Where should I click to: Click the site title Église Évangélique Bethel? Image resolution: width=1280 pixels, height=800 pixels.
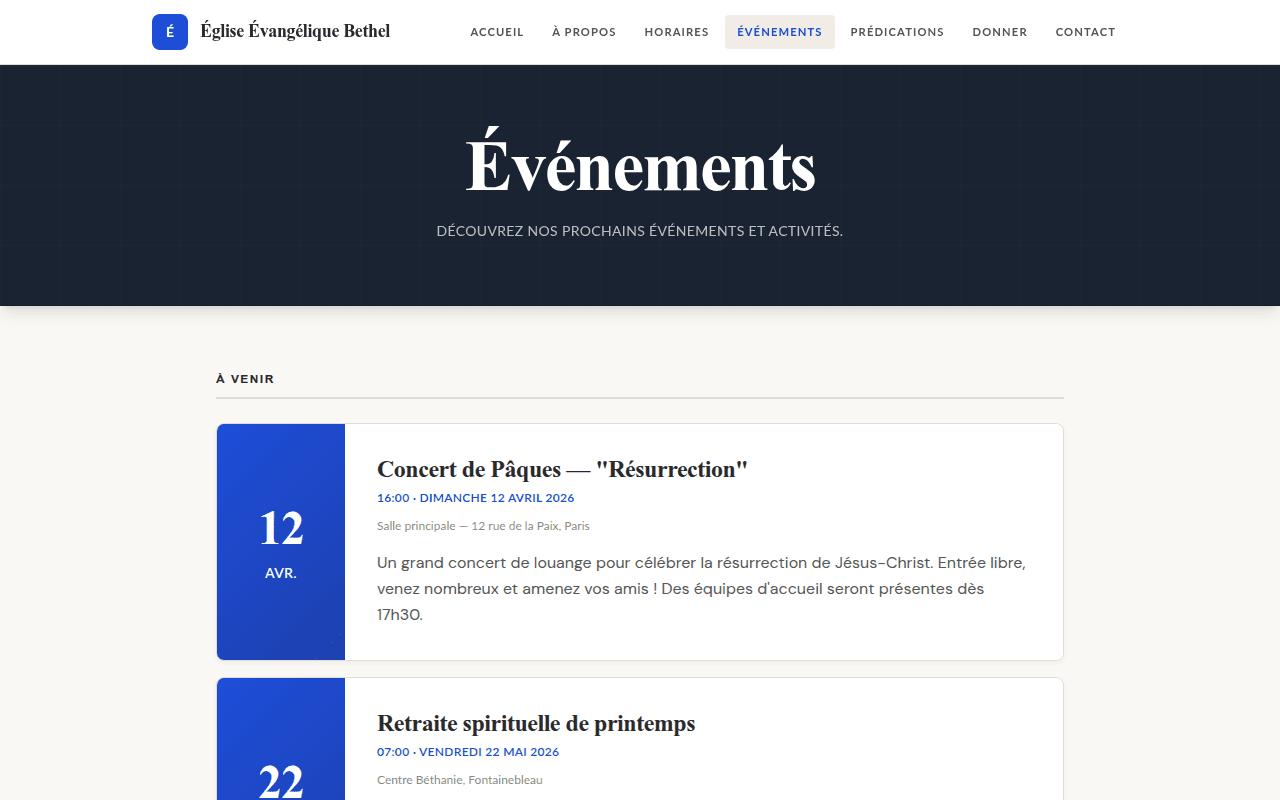[295, 31]
